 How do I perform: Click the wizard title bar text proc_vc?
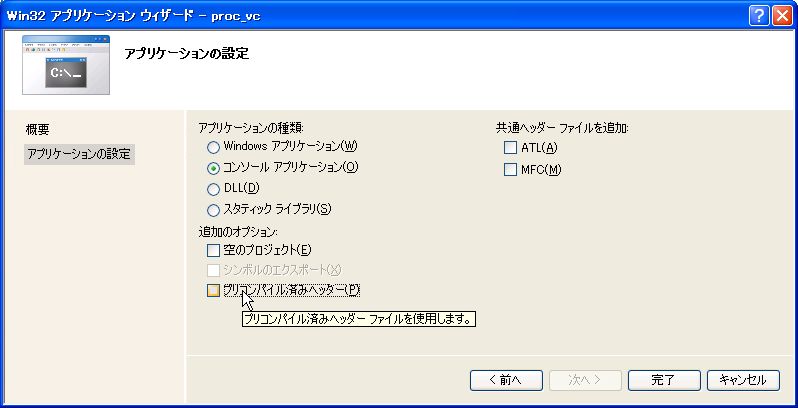click(x=236, y=16)
